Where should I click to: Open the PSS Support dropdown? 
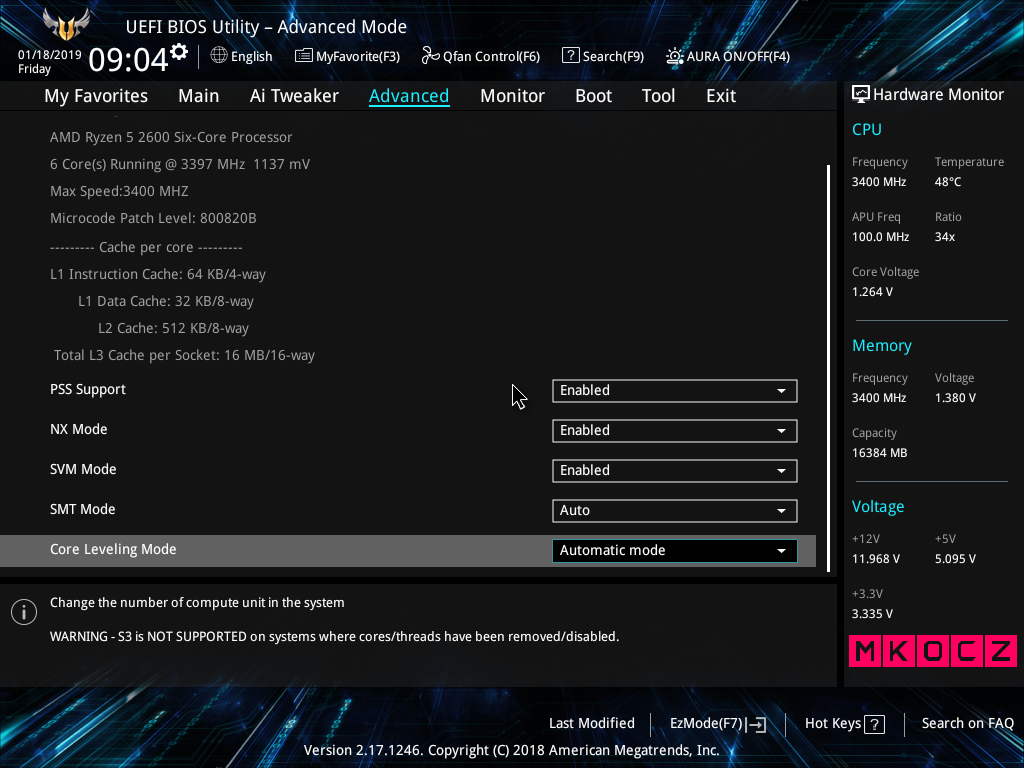pyautogui.click(x=675, y=391)
